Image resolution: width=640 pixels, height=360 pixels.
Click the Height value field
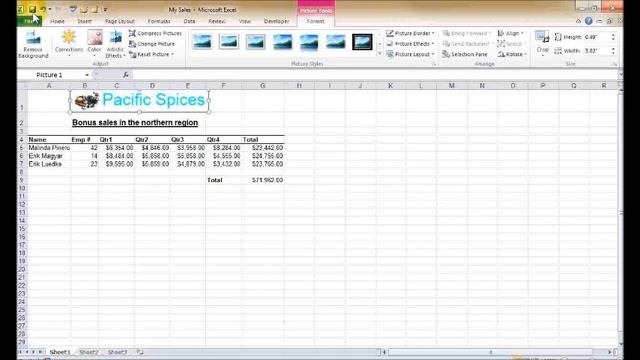597,37
